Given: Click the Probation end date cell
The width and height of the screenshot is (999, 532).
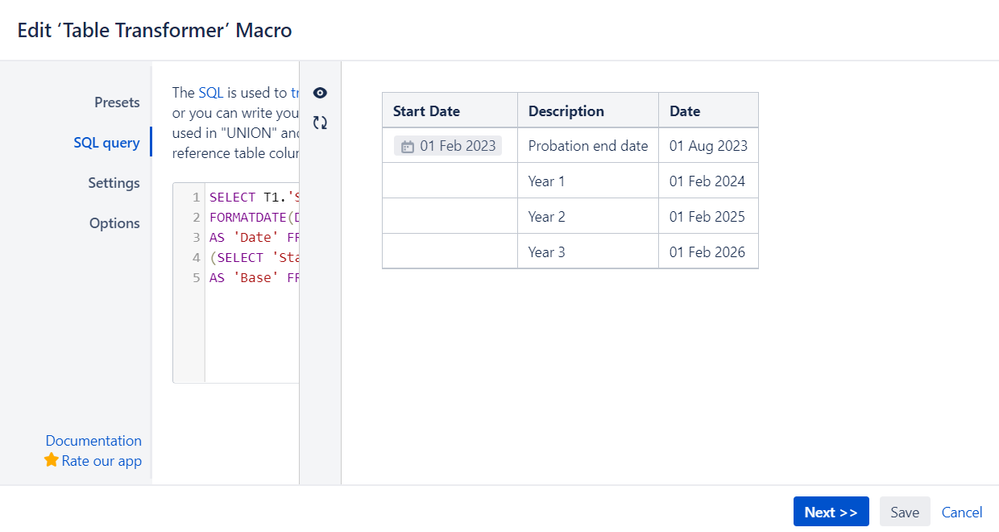Looking at the screenshot, I should click(587, 146).
